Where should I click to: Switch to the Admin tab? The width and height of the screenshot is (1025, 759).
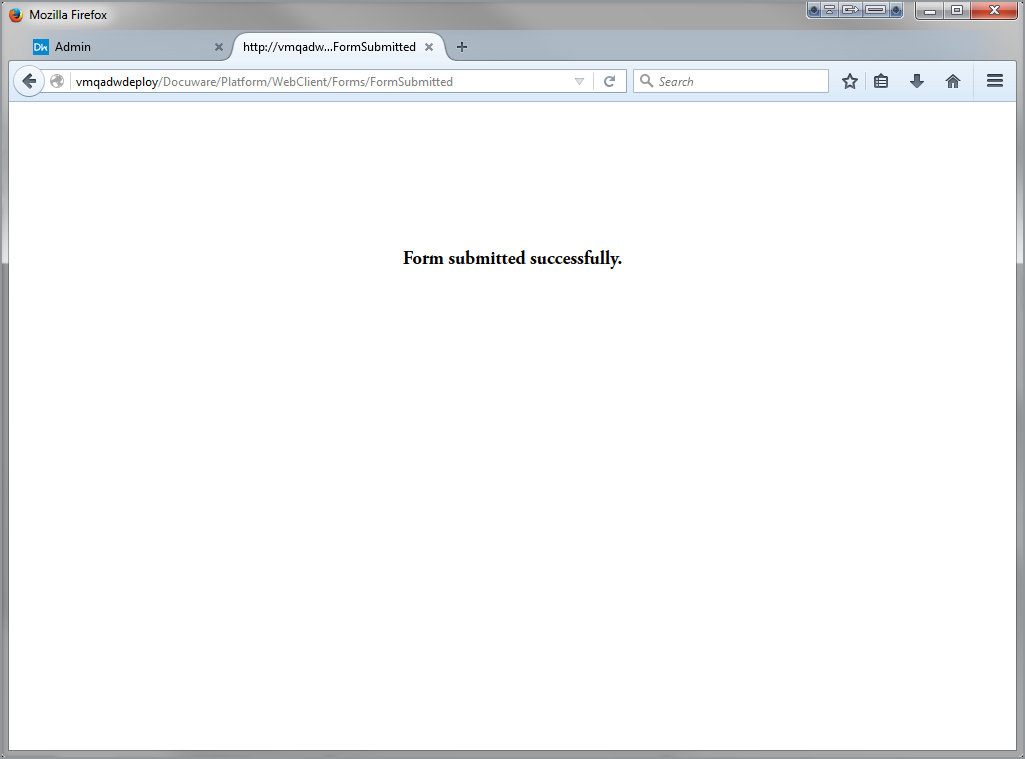click(120, 47)
